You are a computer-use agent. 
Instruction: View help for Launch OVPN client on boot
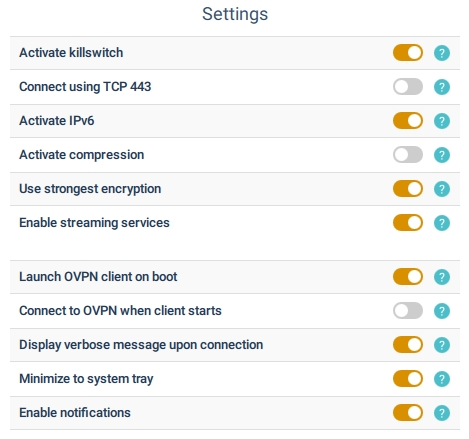[x=442, y=277]
